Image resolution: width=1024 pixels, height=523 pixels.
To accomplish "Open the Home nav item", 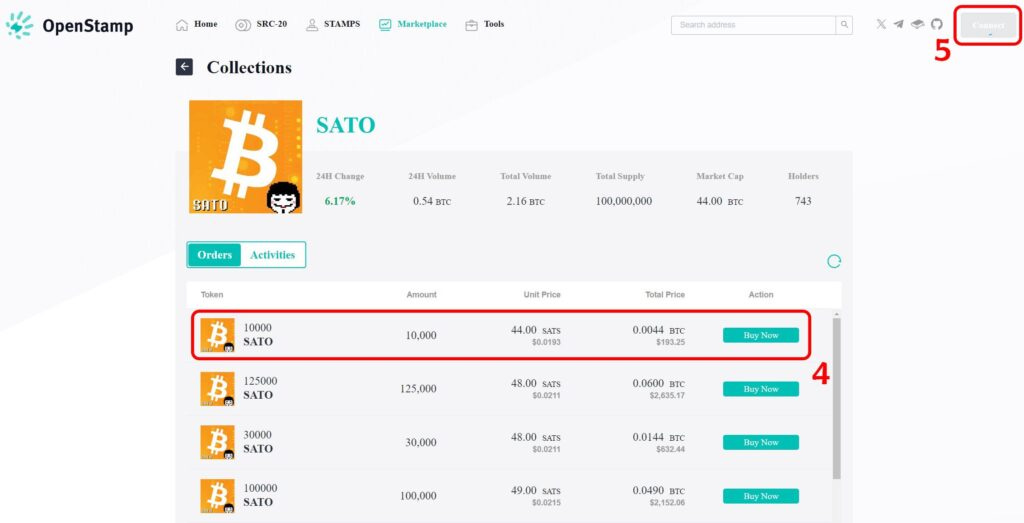I will click(x=197, y=25).
